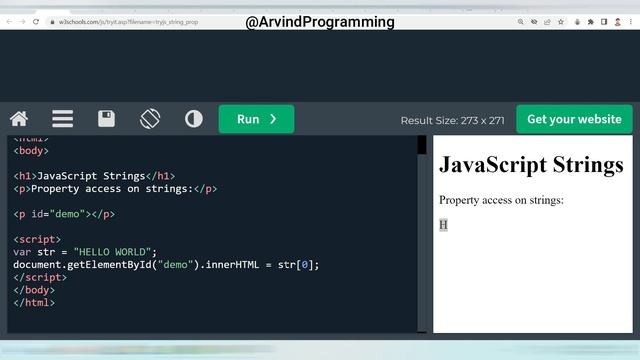Screen dimensions: 640x360
Task: Click the Property access on strings result text
Action: pyautogui.click(x=501, y=200)
